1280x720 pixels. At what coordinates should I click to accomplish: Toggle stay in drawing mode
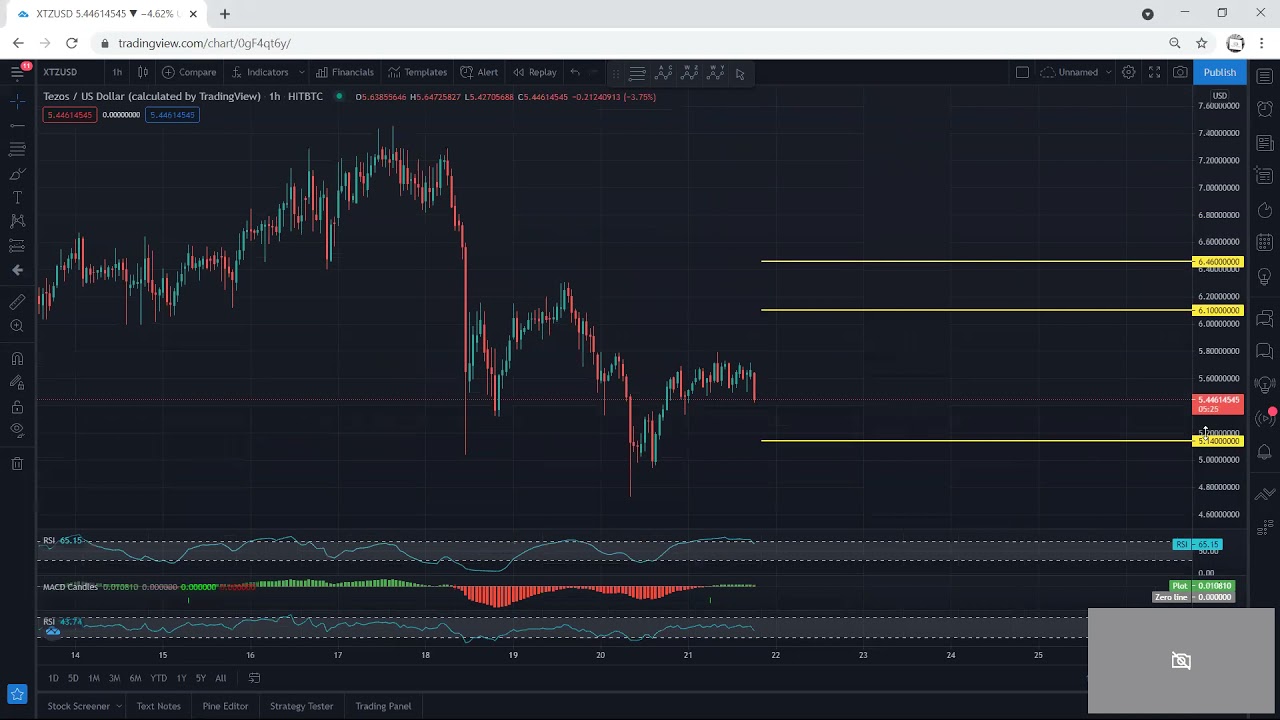point(17,382)
